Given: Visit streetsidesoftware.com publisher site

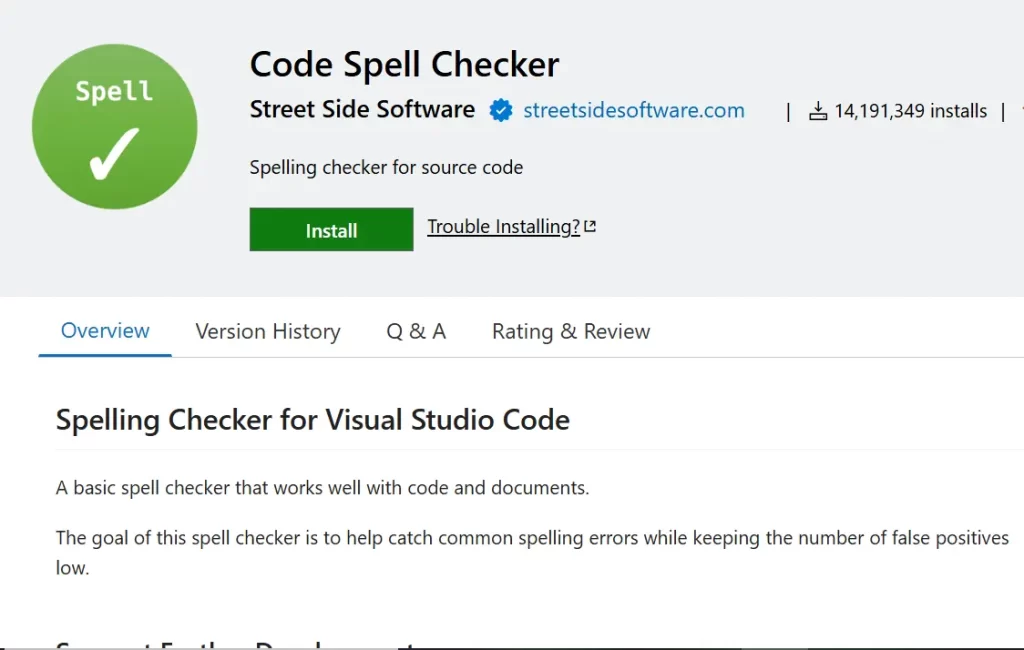Looking at the screenshot, I should [x=633, y=110].
